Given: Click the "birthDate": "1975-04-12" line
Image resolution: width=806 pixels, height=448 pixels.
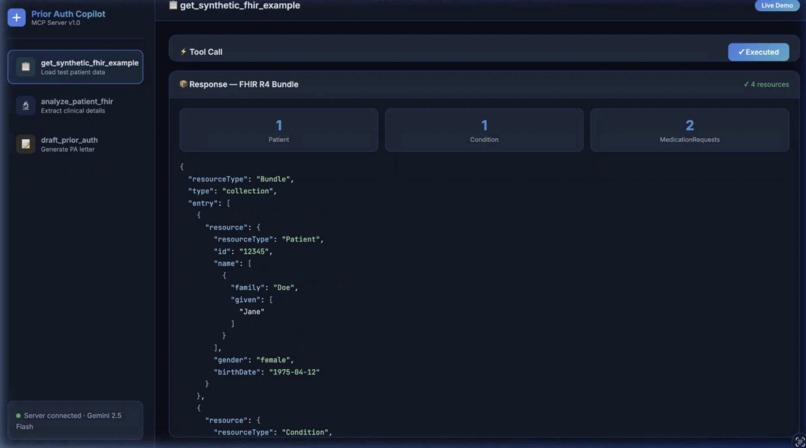Looking at the screenshot, I should pos(267,372).
